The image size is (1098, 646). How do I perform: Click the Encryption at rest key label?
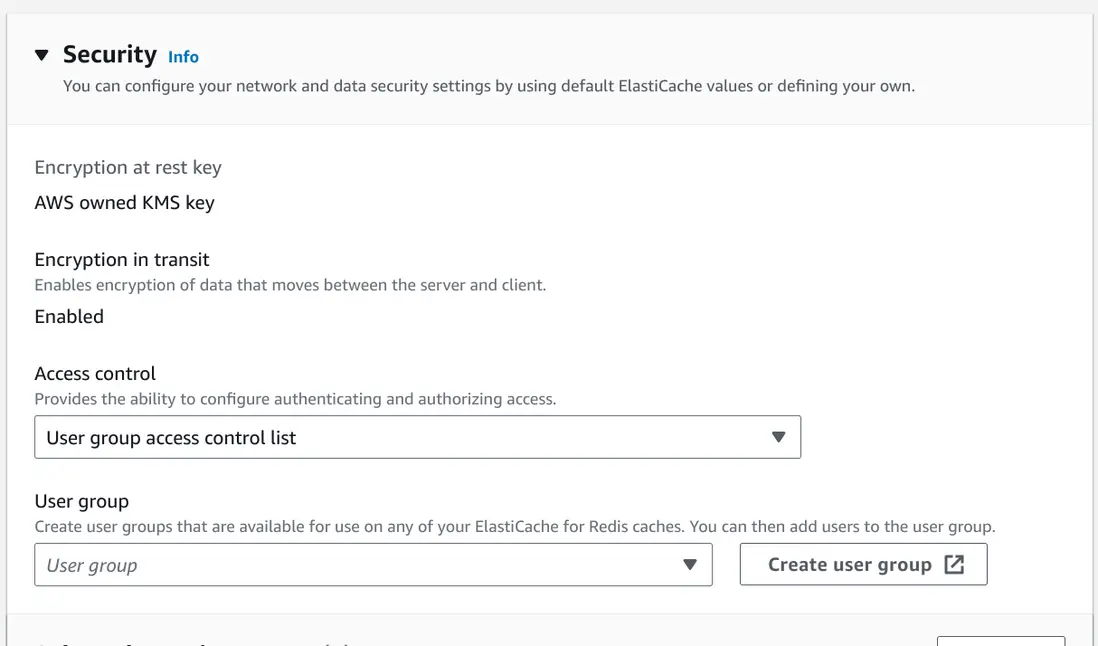point(128,168)
